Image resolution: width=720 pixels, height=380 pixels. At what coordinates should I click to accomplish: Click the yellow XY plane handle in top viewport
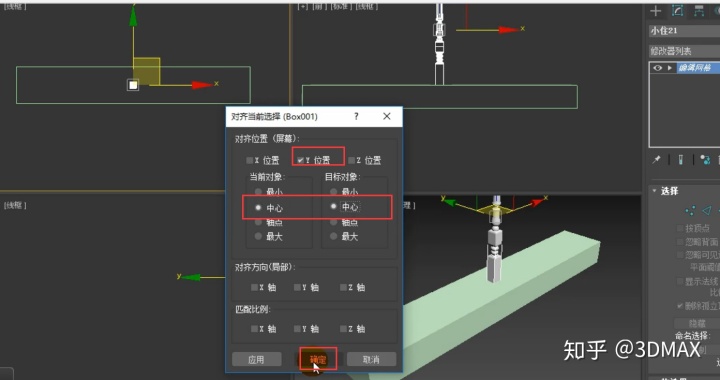146,71
